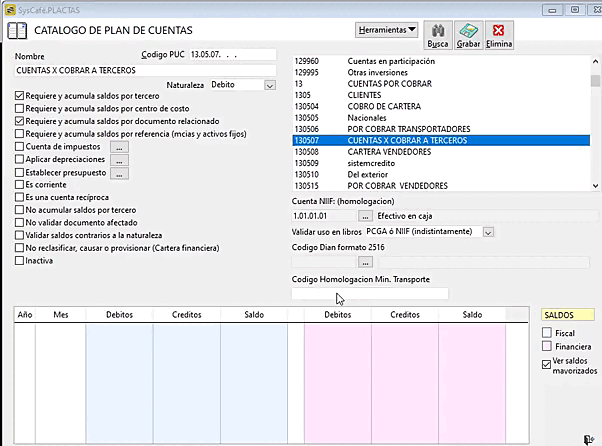Check No acumular saldos por tercero

pyautogui.click(x=19, y=210)
